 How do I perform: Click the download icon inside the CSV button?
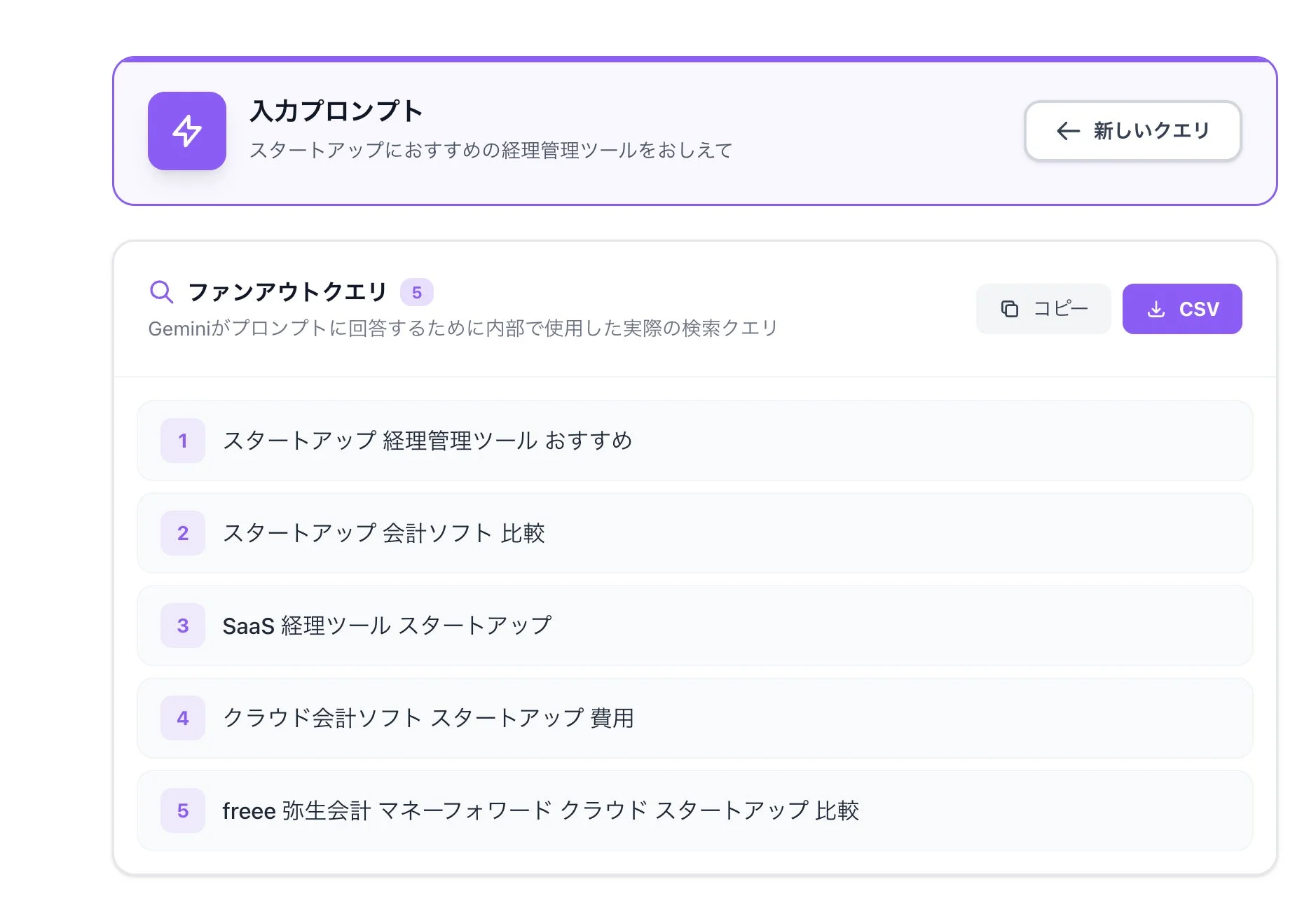pos(1156,308)
